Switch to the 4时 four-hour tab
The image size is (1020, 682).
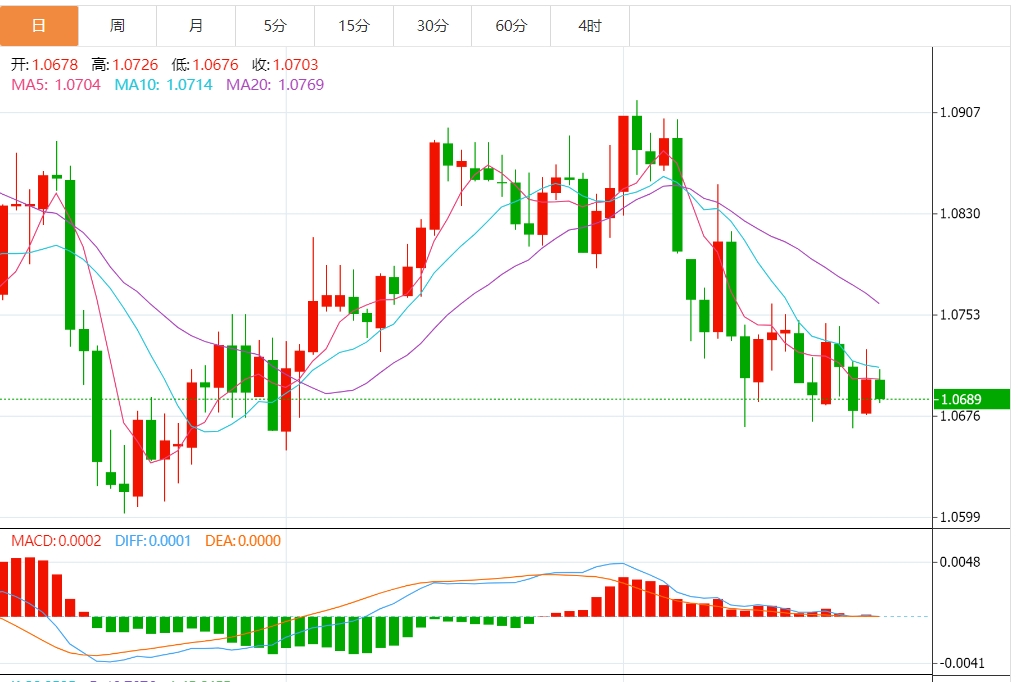(590, 26)
